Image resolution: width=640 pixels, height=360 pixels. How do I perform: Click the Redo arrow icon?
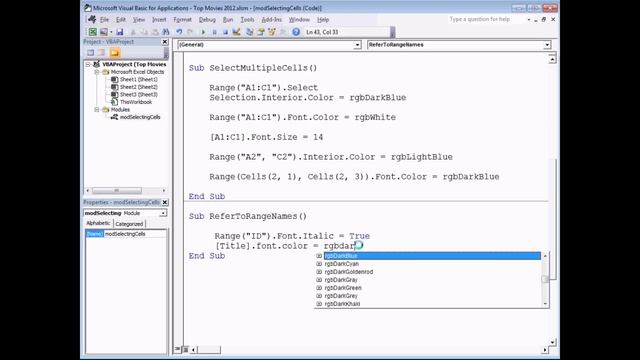click(x=190, y=32)
